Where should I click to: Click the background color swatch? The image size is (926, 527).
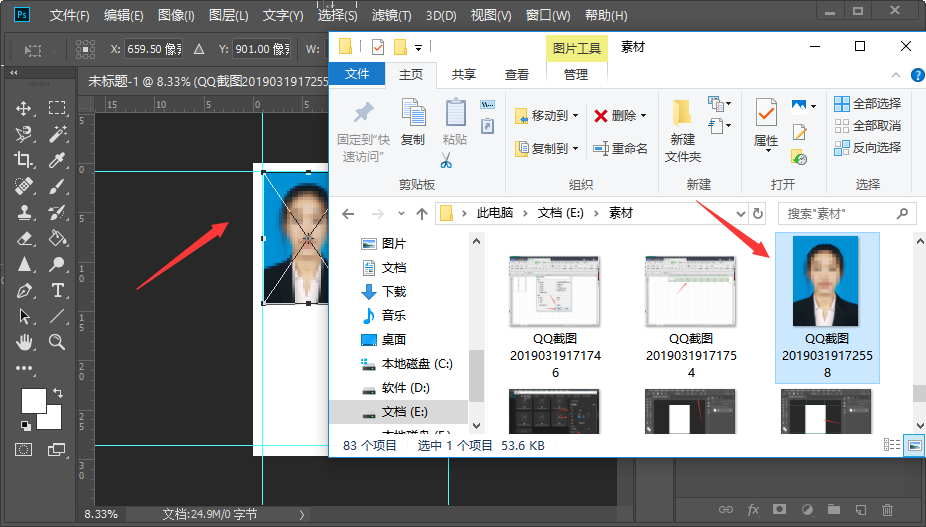pyautogui.click(x=53, y=421)
